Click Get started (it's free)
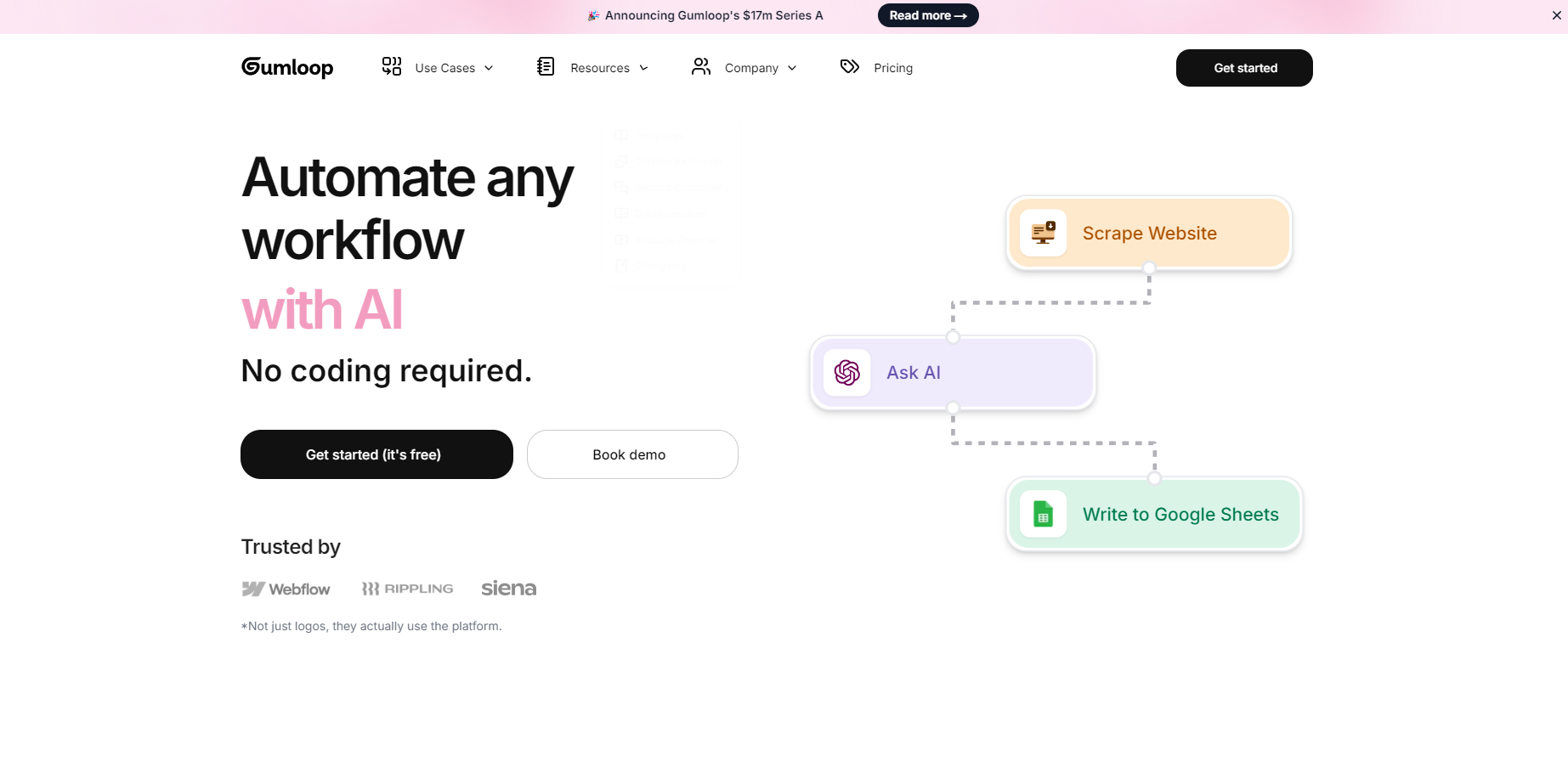This screenshot has width=1568, height=778. (x=376, y=454)
